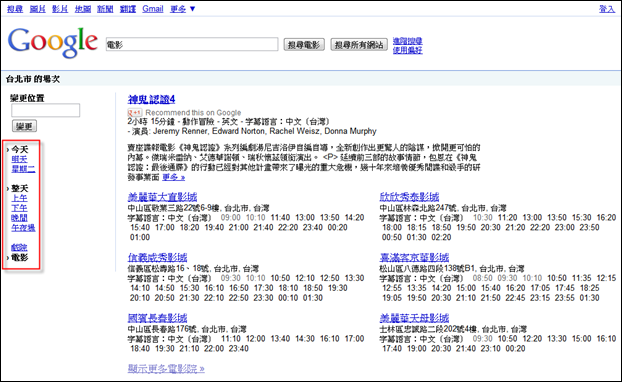Click the 登入 sign-in link

click(x=607, y=9)
